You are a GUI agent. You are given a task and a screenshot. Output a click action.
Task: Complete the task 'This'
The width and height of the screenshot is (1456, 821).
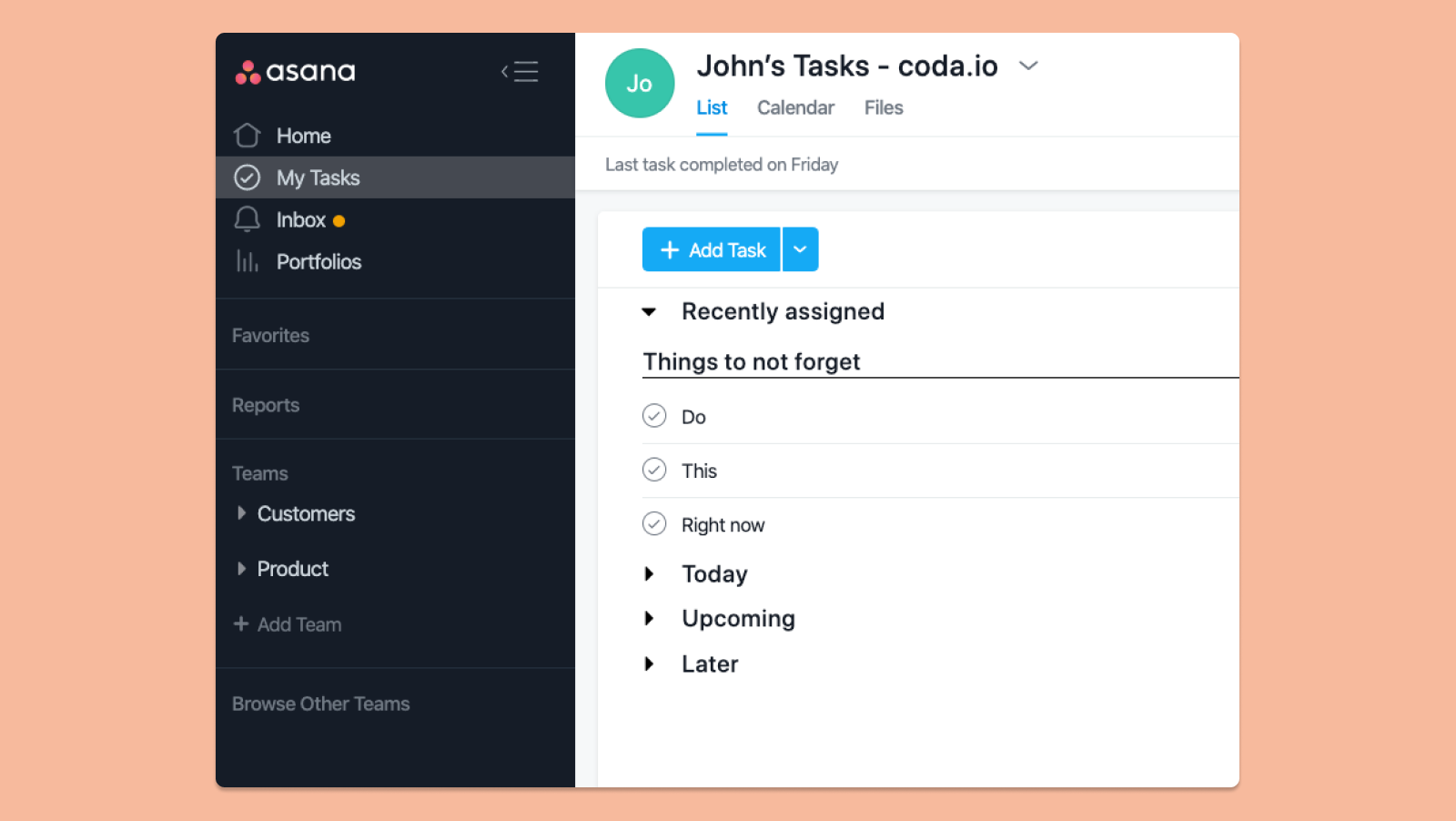coord(654,470)
